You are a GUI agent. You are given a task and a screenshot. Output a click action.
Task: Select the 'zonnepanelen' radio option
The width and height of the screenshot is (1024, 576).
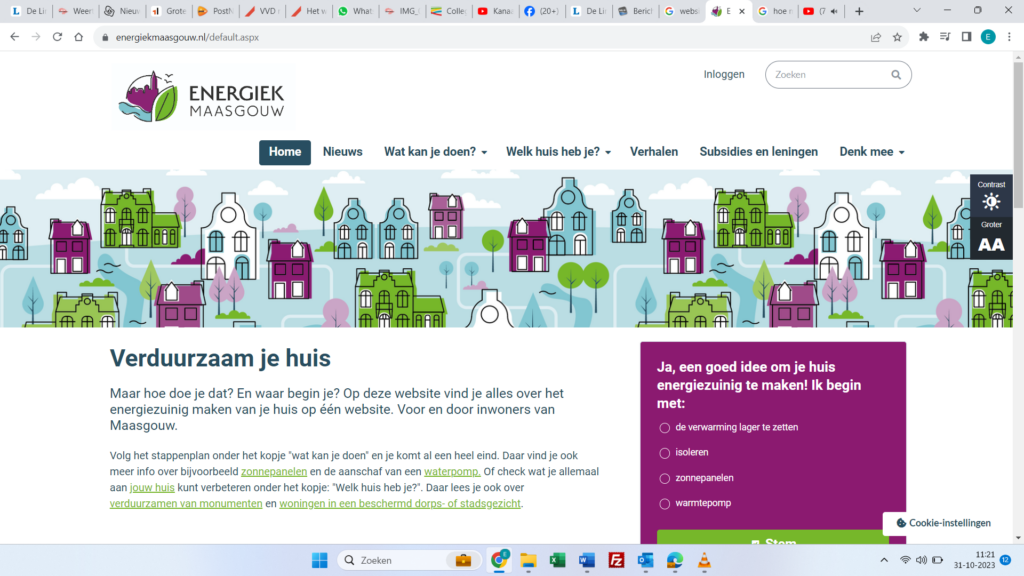(664, 478)
